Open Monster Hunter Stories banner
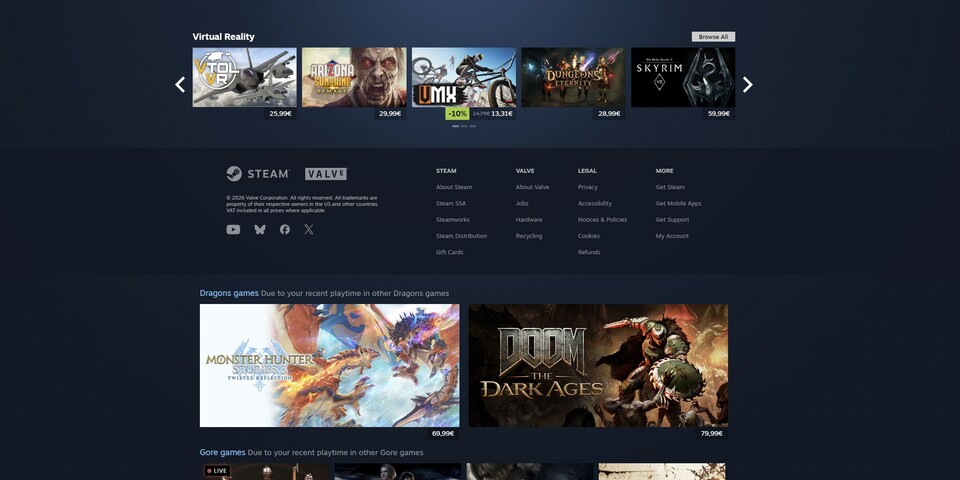Image resolution: width=960 pixels, height=480 pixels. click(329, 365)
